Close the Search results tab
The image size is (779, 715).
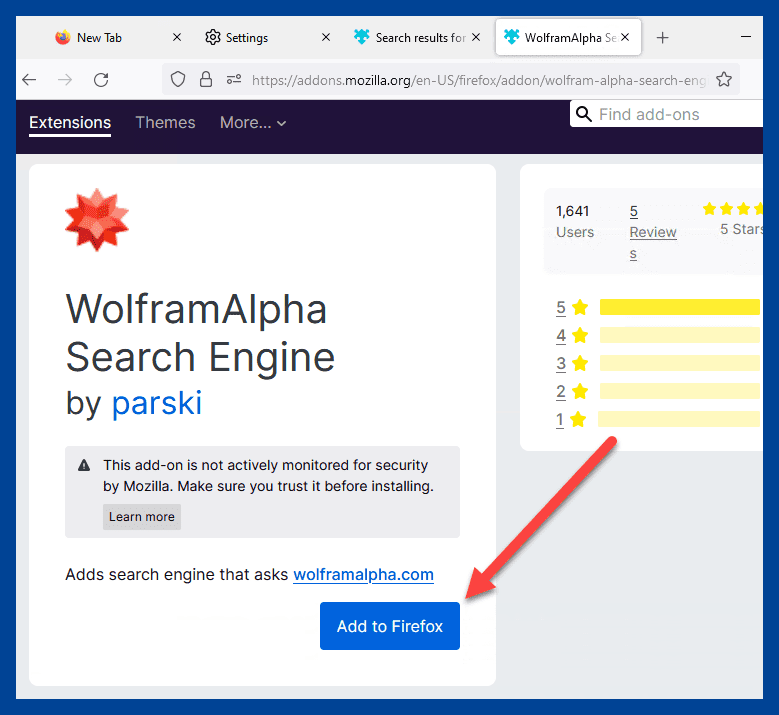(476, 37)
